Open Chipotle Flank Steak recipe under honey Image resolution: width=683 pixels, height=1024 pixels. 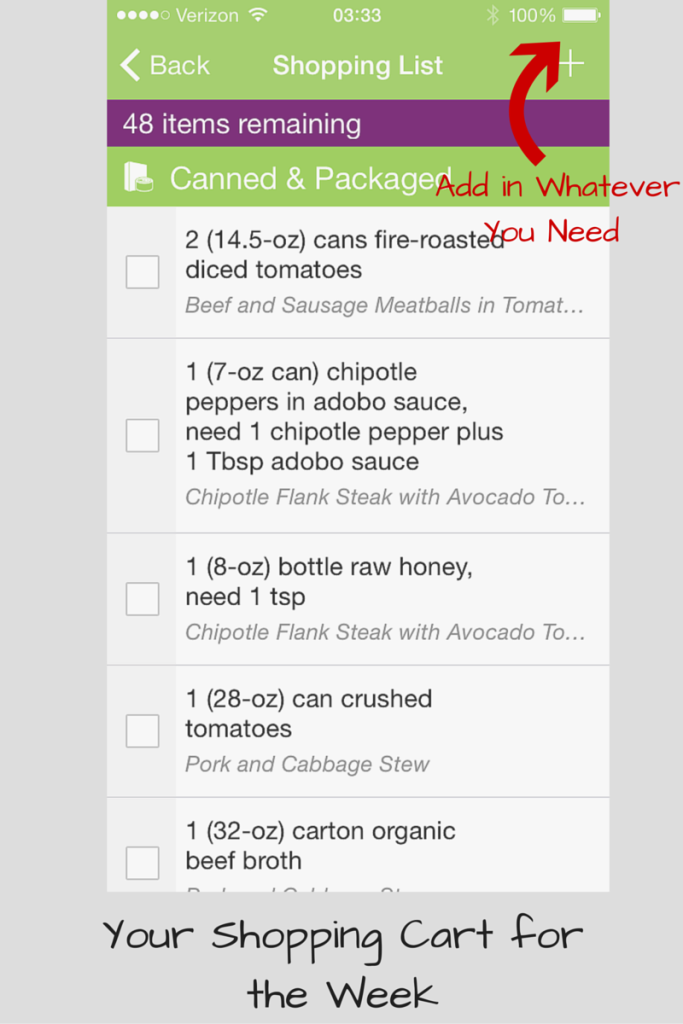point(385,633)
